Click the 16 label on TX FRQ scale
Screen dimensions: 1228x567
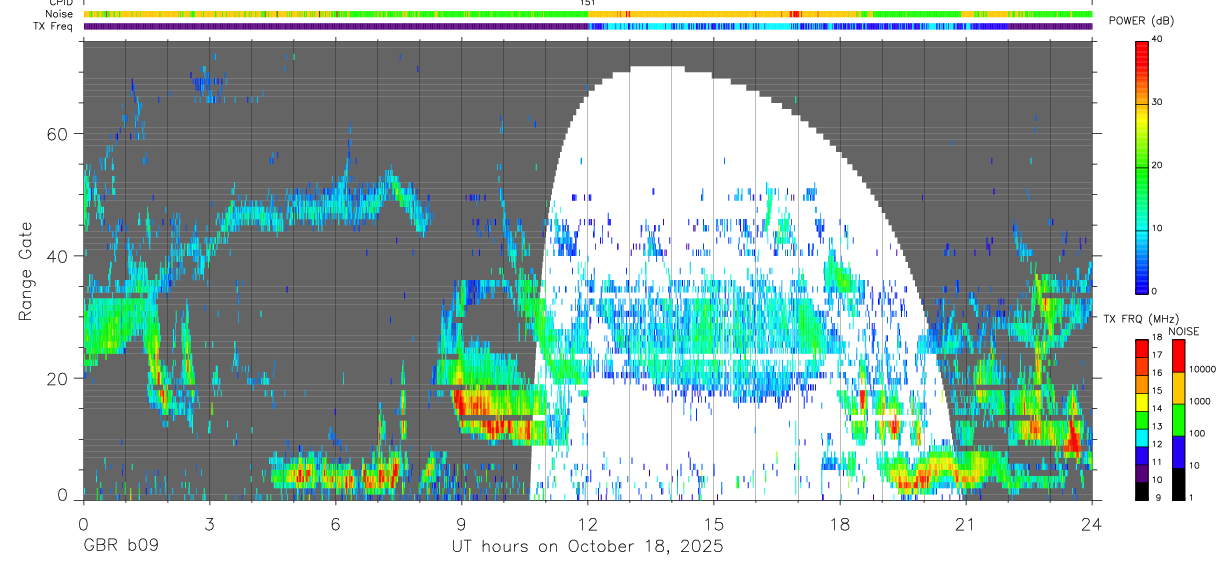coord(1157,372)
